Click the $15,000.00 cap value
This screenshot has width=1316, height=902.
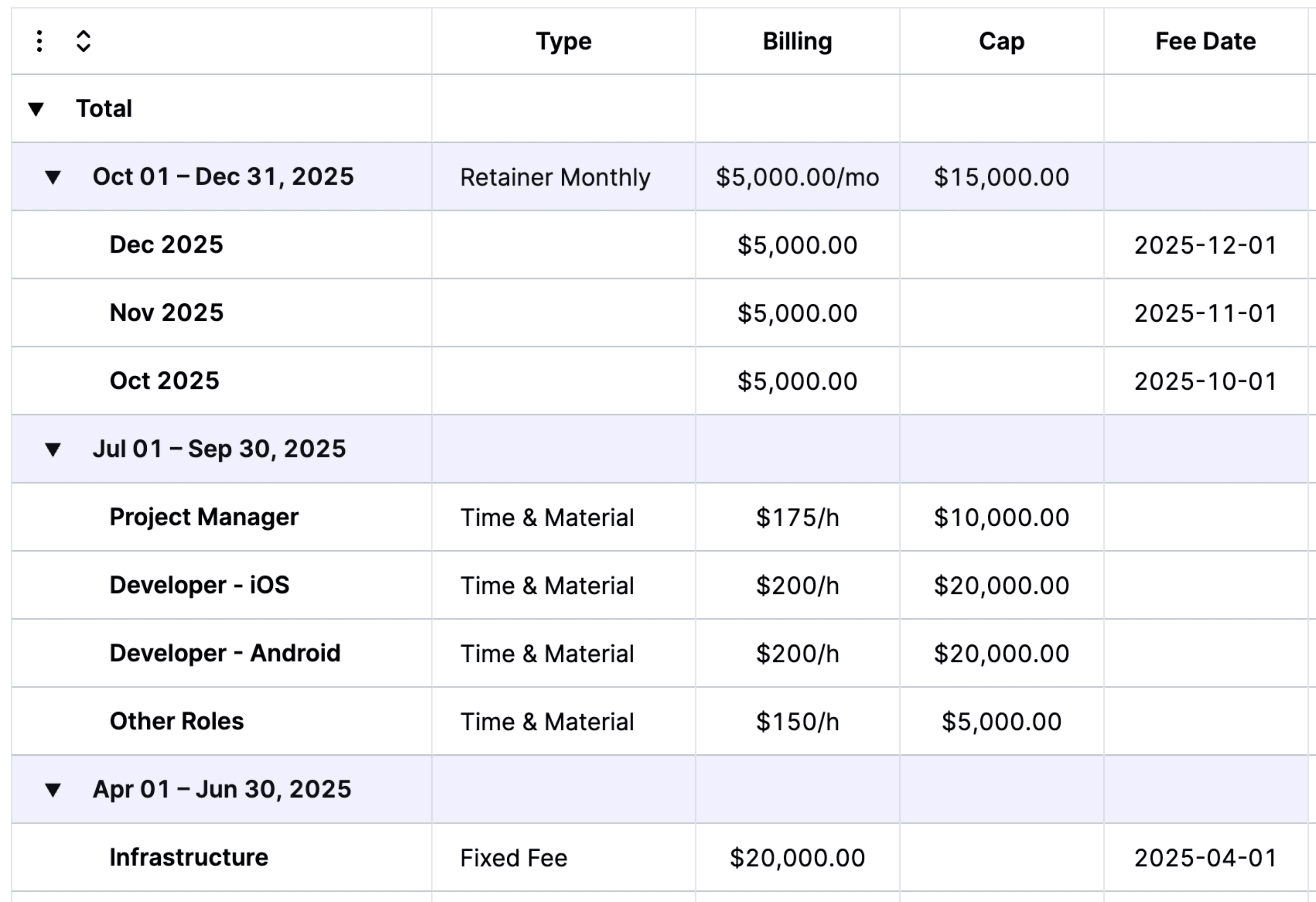pos(1001,177)
